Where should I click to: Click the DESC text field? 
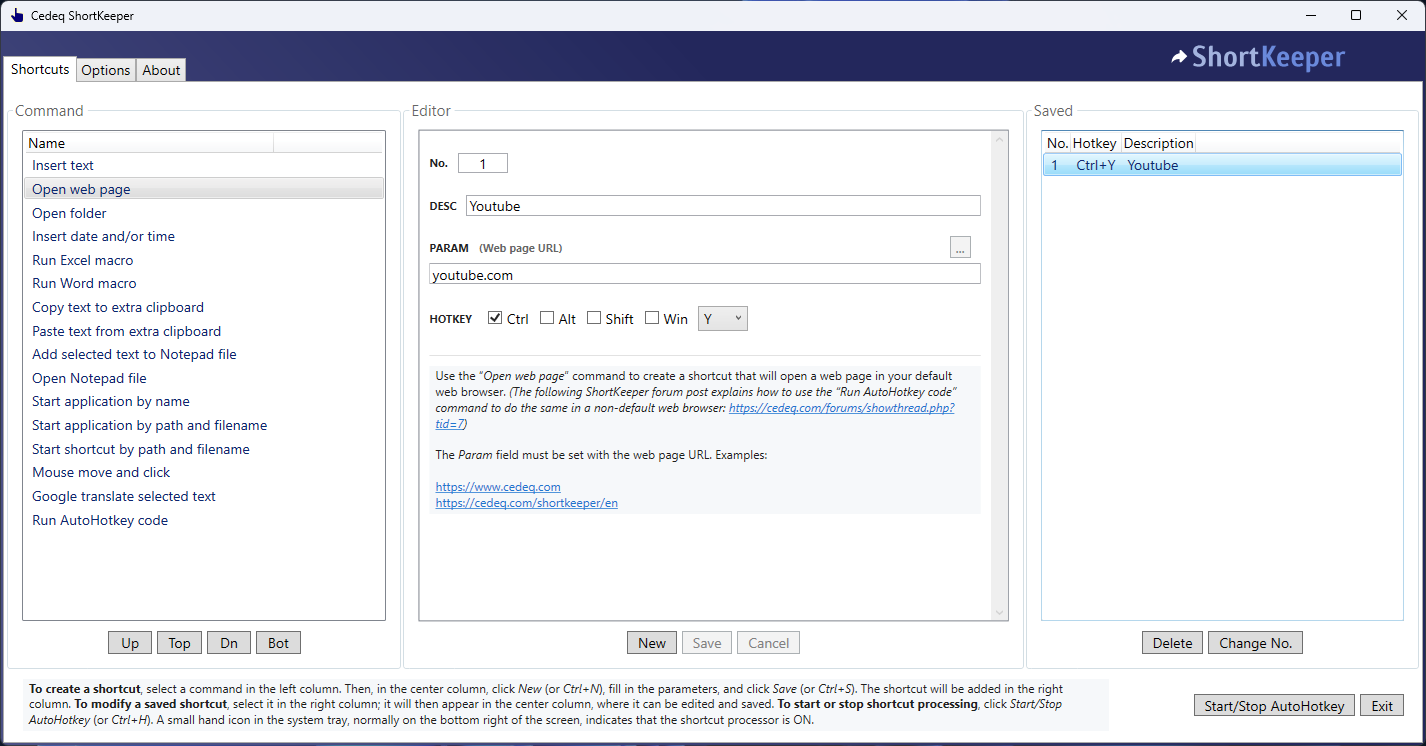[722, 206]
